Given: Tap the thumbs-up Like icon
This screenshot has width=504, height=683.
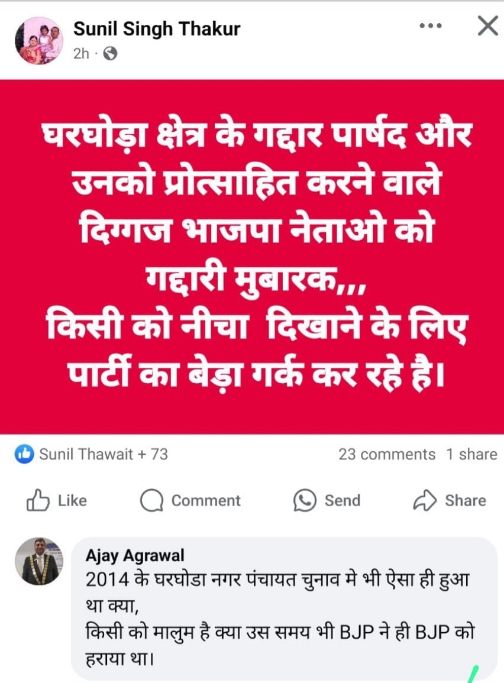Looking at the screenshot, I should (38, 500).
